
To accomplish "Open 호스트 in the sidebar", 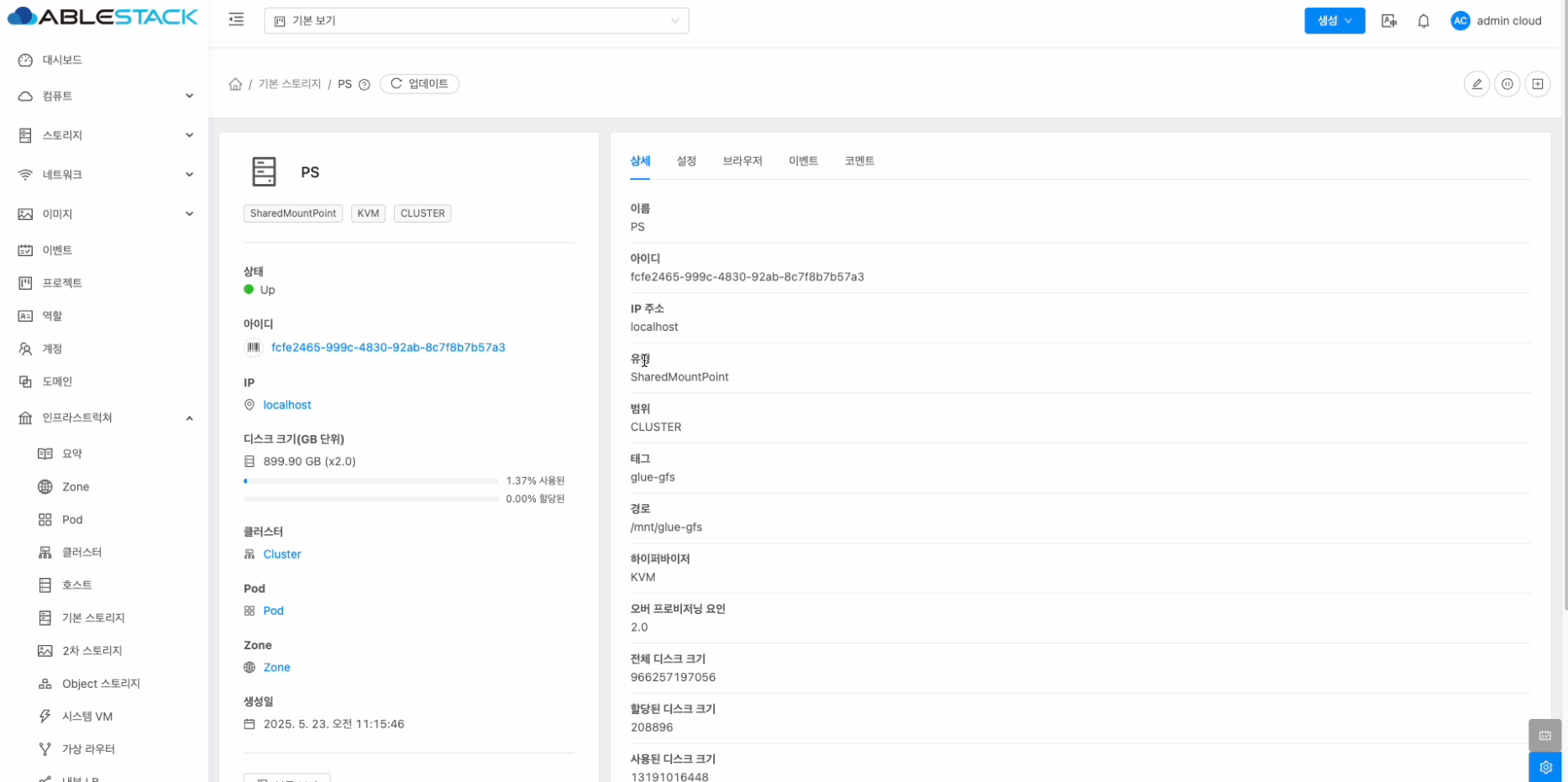I will click(76, 585).
